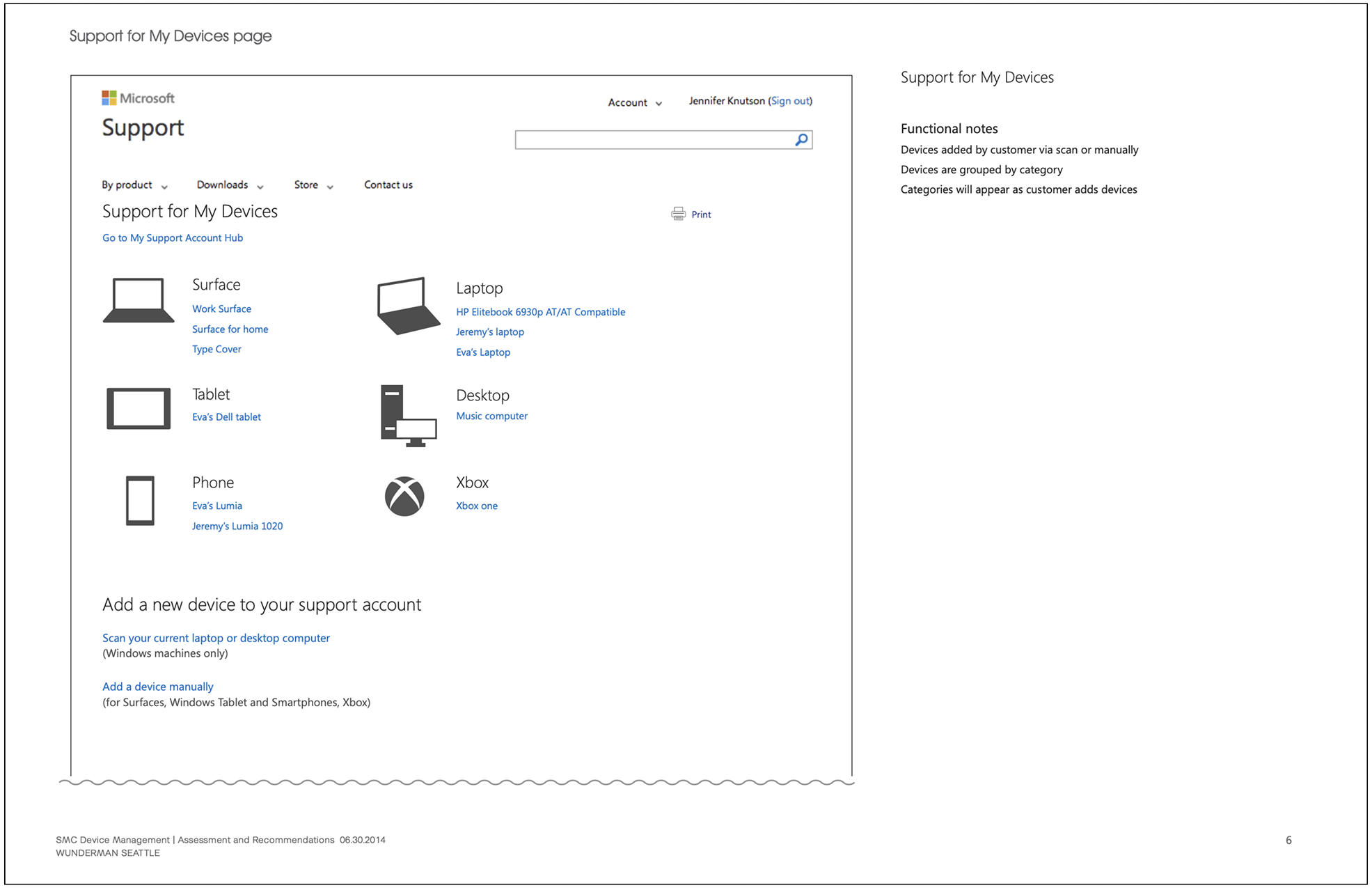Click the Xbox logo icon
Viewport: 1372px width, 890px height.
pyautogui.click(x=405, y=496)
